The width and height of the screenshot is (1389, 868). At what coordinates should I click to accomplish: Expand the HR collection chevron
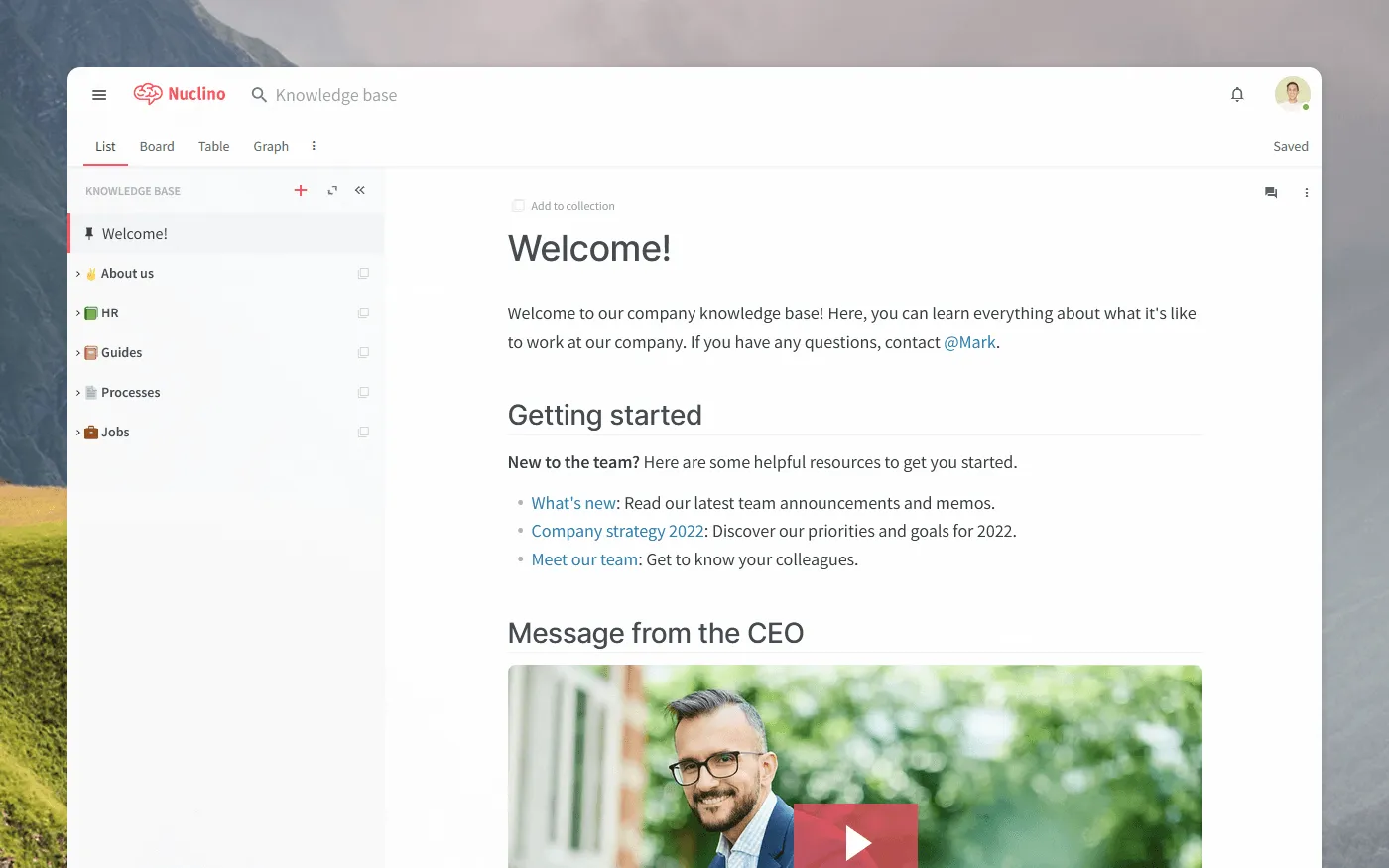click(78, 313)
